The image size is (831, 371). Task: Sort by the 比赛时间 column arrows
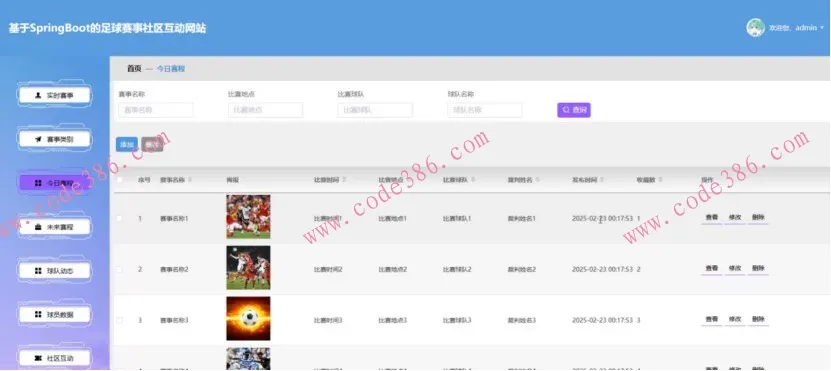point(344,180)
